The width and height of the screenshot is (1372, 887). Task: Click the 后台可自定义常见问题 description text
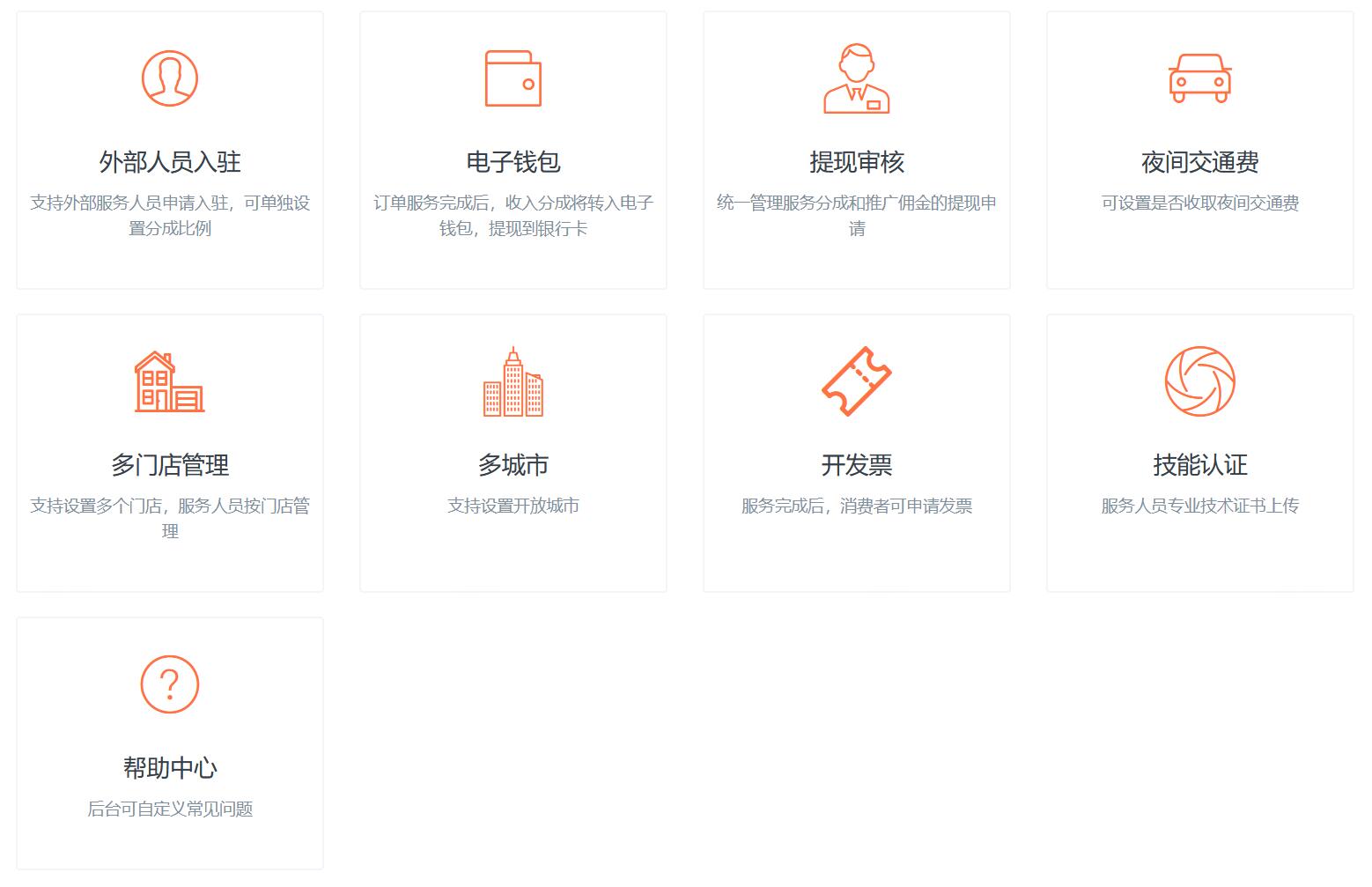168,809
